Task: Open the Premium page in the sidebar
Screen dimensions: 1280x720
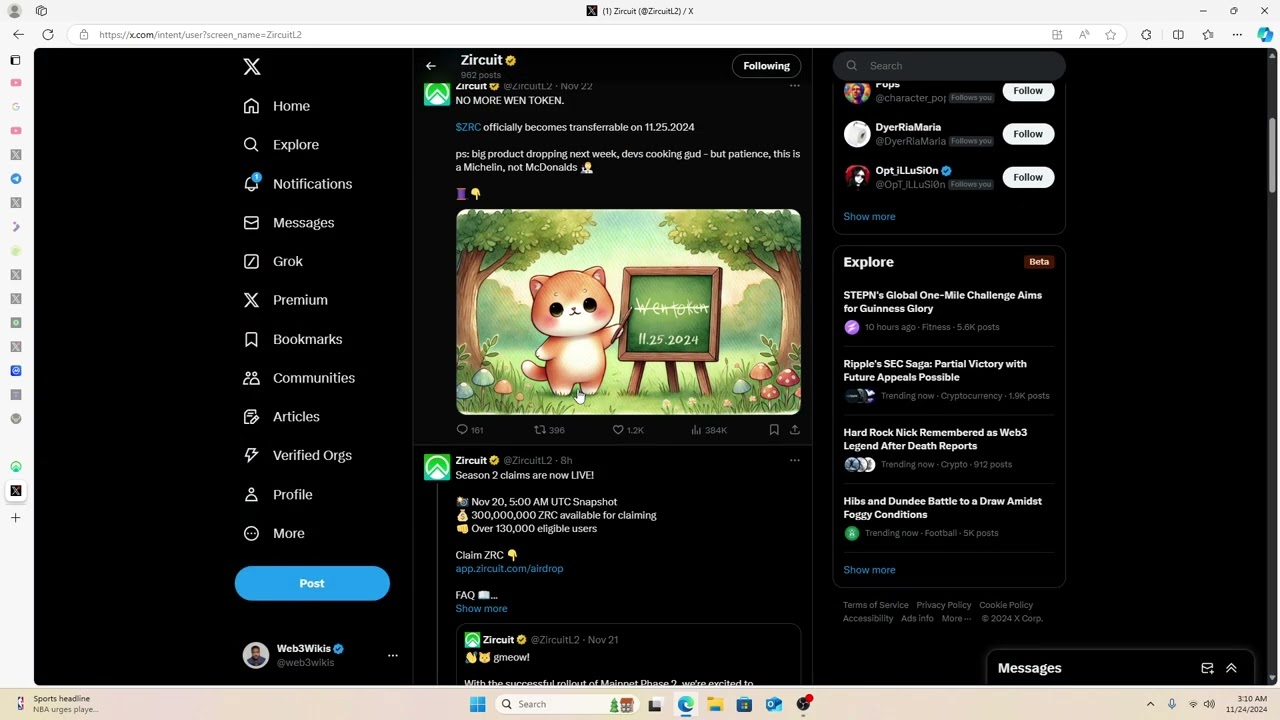Action: click(x=286, y=300)
